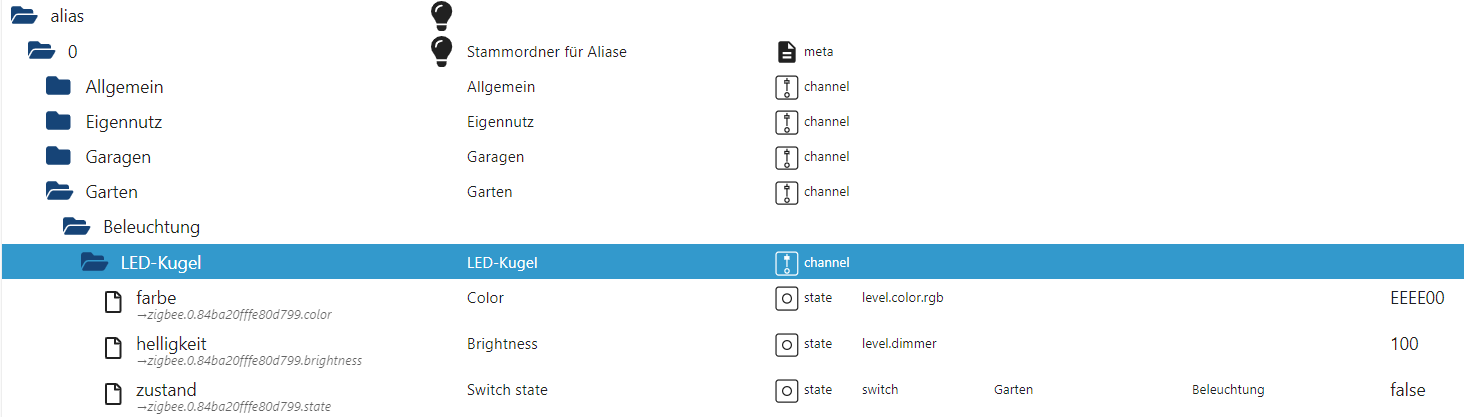Select the helligkeit state entry
The width and height of the screenshot is (1464, 417).
click(171, 344)
